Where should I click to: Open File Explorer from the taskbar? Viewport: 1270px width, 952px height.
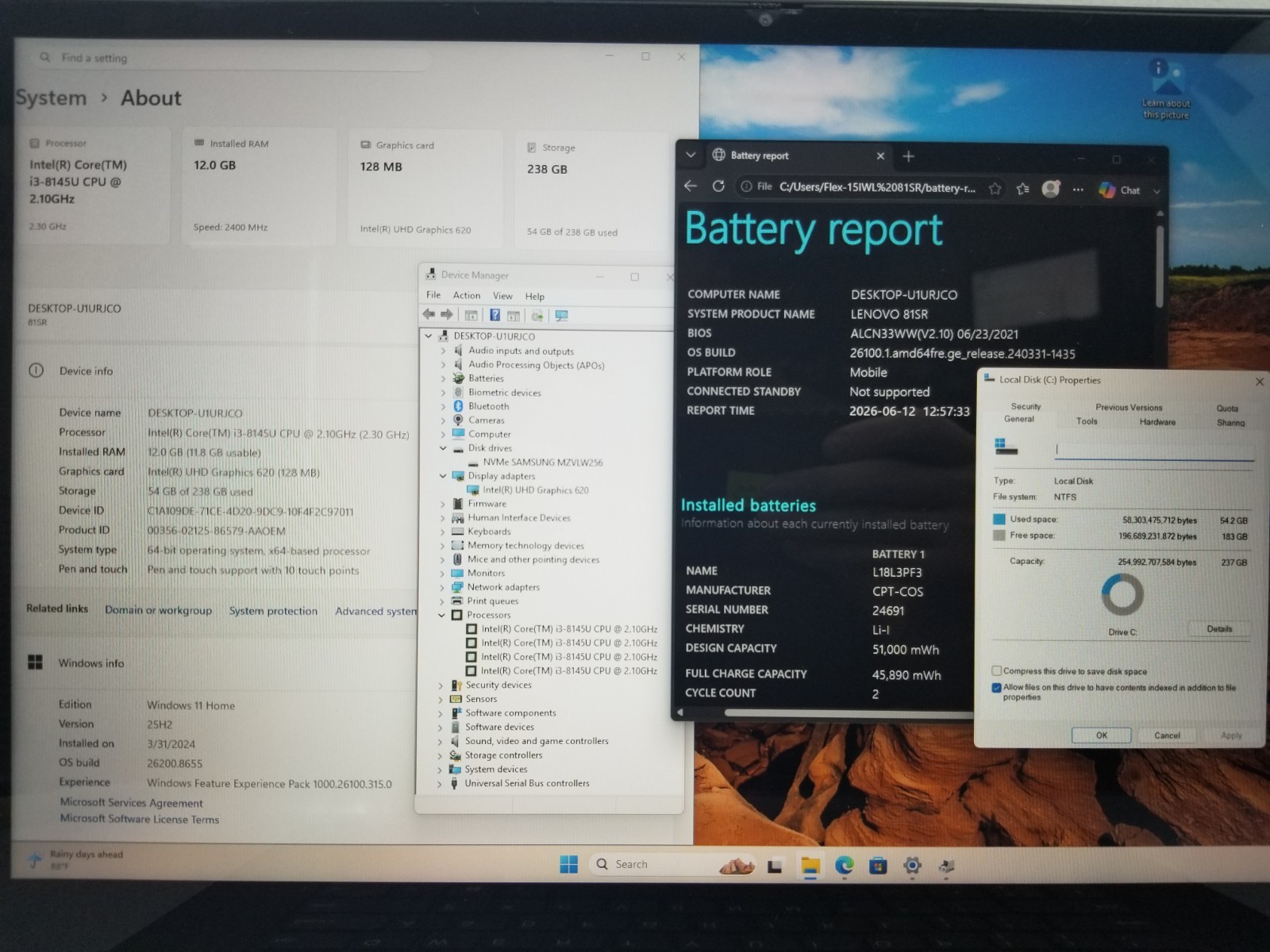point(810,866)
